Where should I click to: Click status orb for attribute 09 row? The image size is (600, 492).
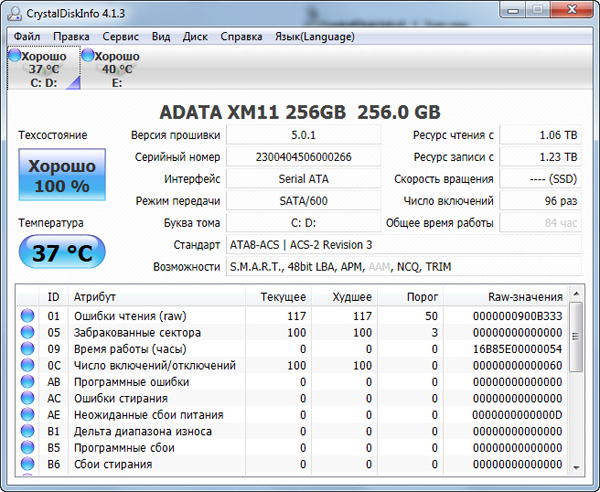(27, 349)
